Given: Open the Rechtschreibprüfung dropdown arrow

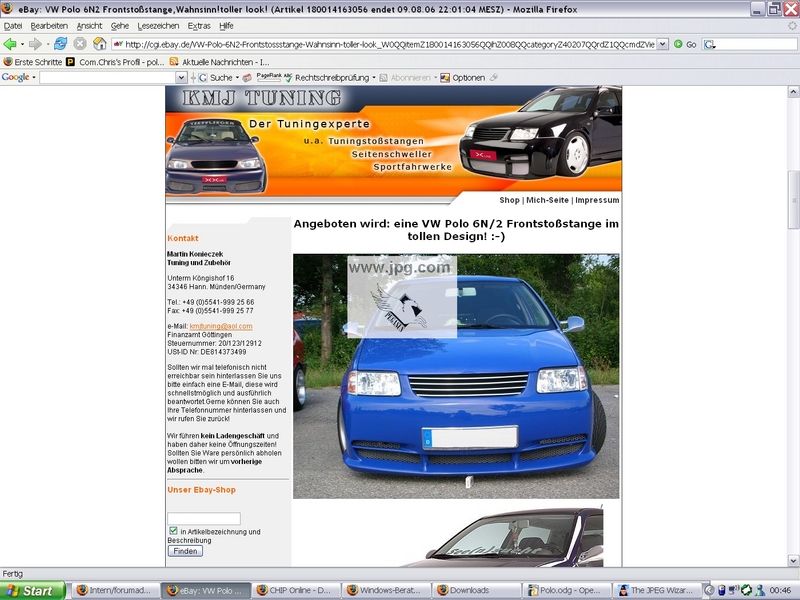Looking at the screenshot, I should click(x=374, y=78).
